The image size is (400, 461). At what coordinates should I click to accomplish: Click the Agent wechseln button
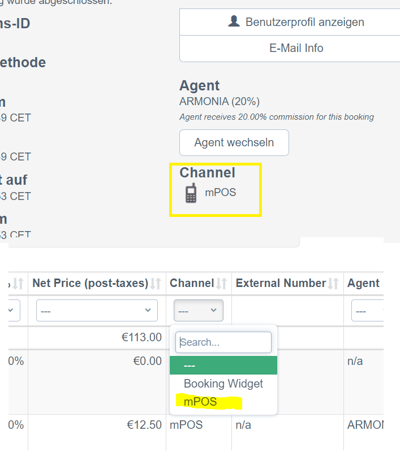pos(234,143)
